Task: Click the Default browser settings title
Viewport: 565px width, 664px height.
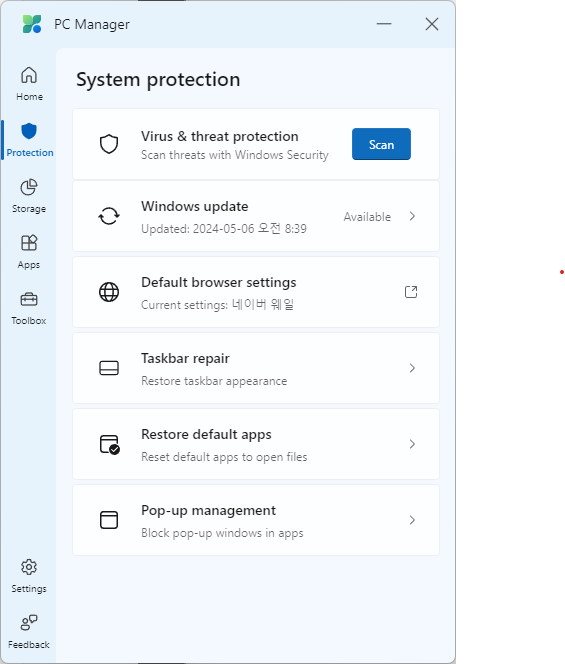Action: [x=219, y=282]
